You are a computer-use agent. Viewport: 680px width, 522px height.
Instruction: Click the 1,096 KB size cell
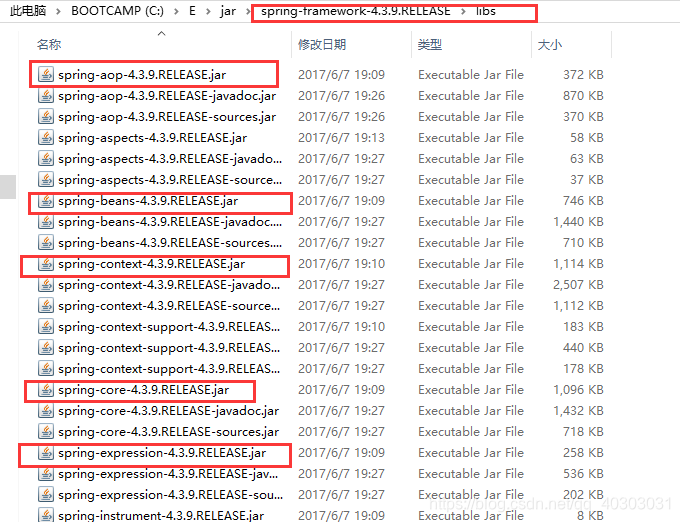(x=579, y=390)
